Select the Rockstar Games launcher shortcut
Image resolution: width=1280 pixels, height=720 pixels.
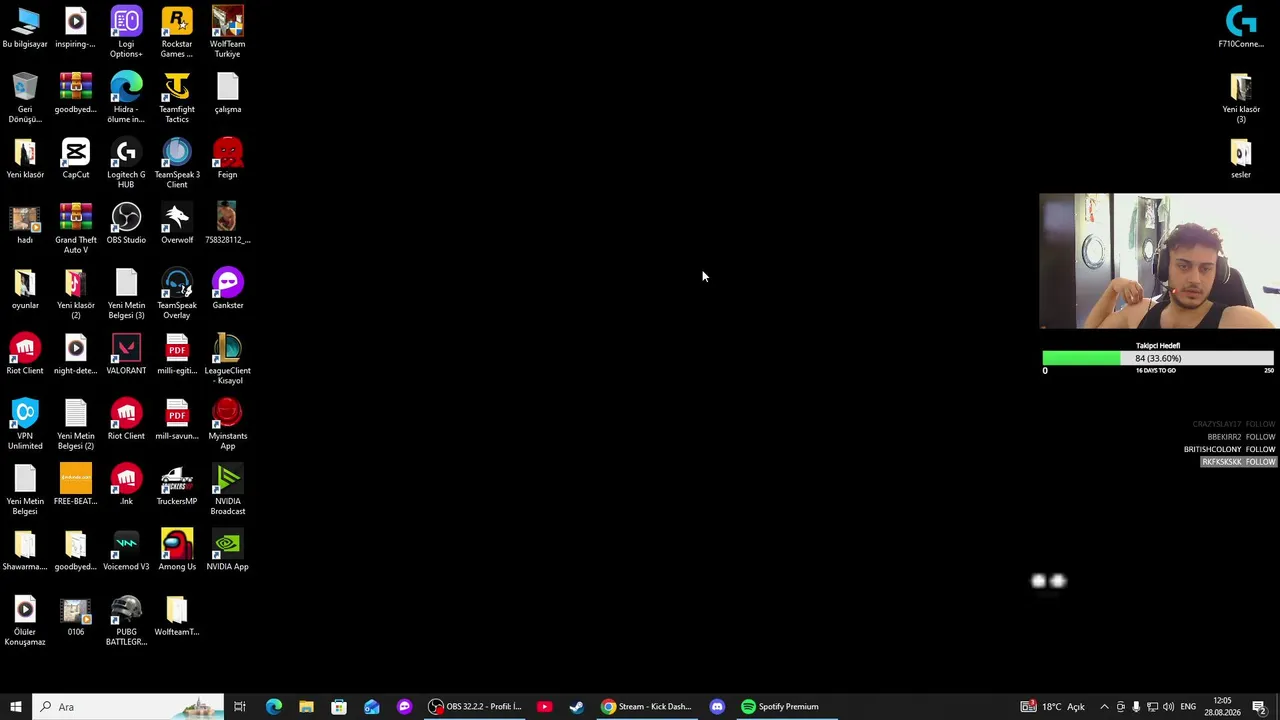(x=177, y=32)
